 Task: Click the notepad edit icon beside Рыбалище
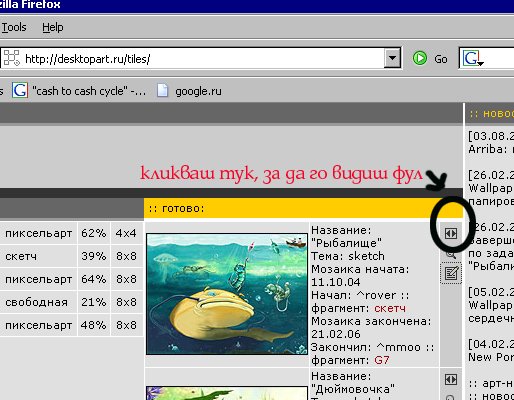pos(451,273)
